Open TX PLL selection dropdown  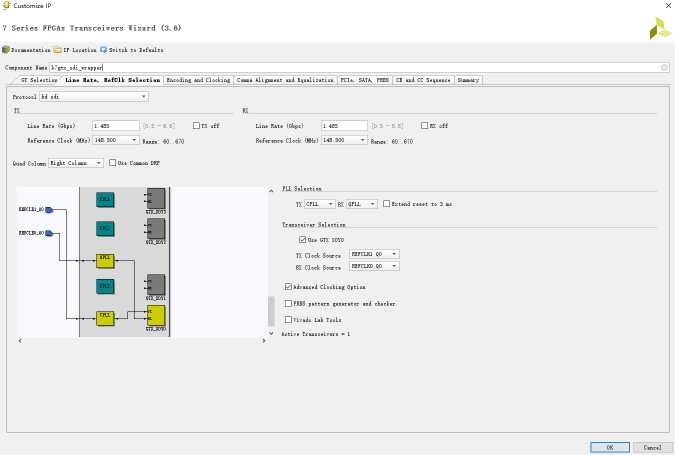pyautogui.click(x=319, y=204)
